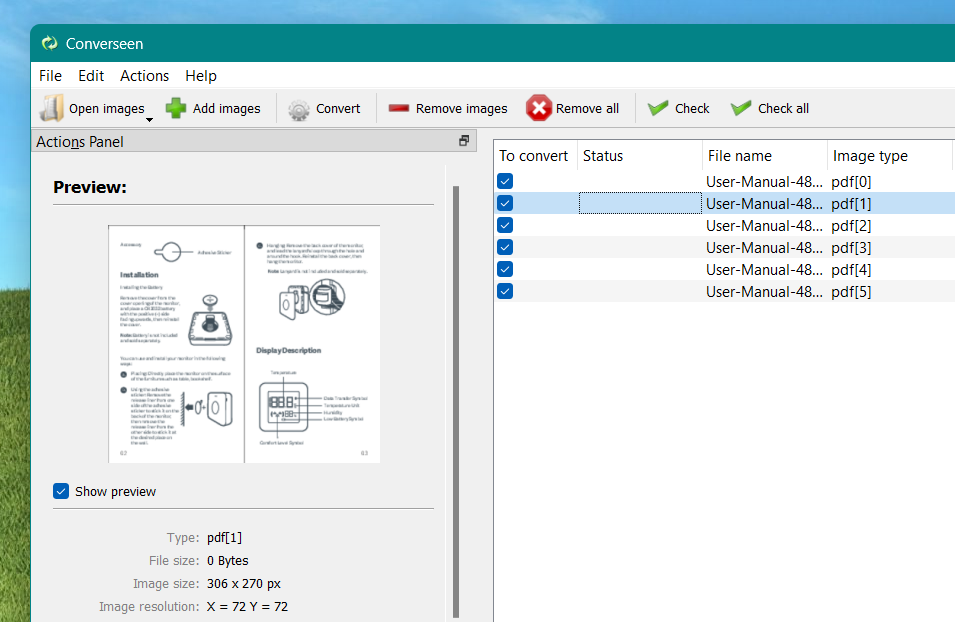The width and height of the screenshot is (955, 622).
Task: Toggle the Show preview checkbox
Action: [61, 491]
